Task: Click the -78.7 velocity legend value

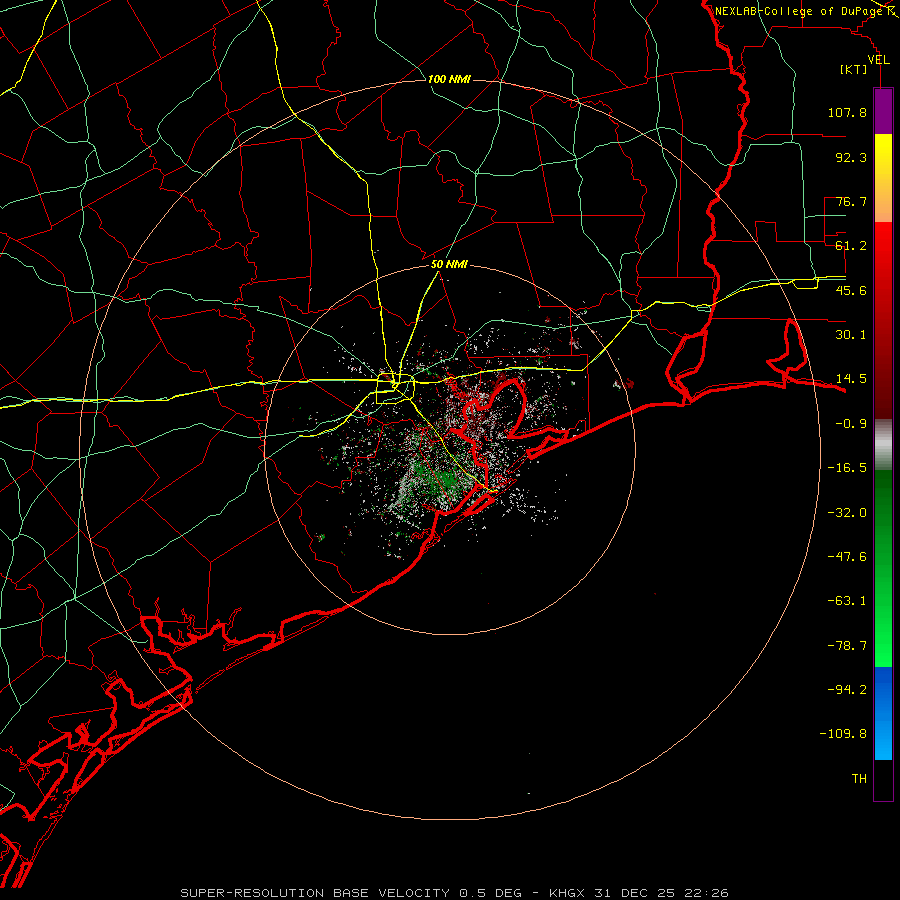Action: coord(847,646)
